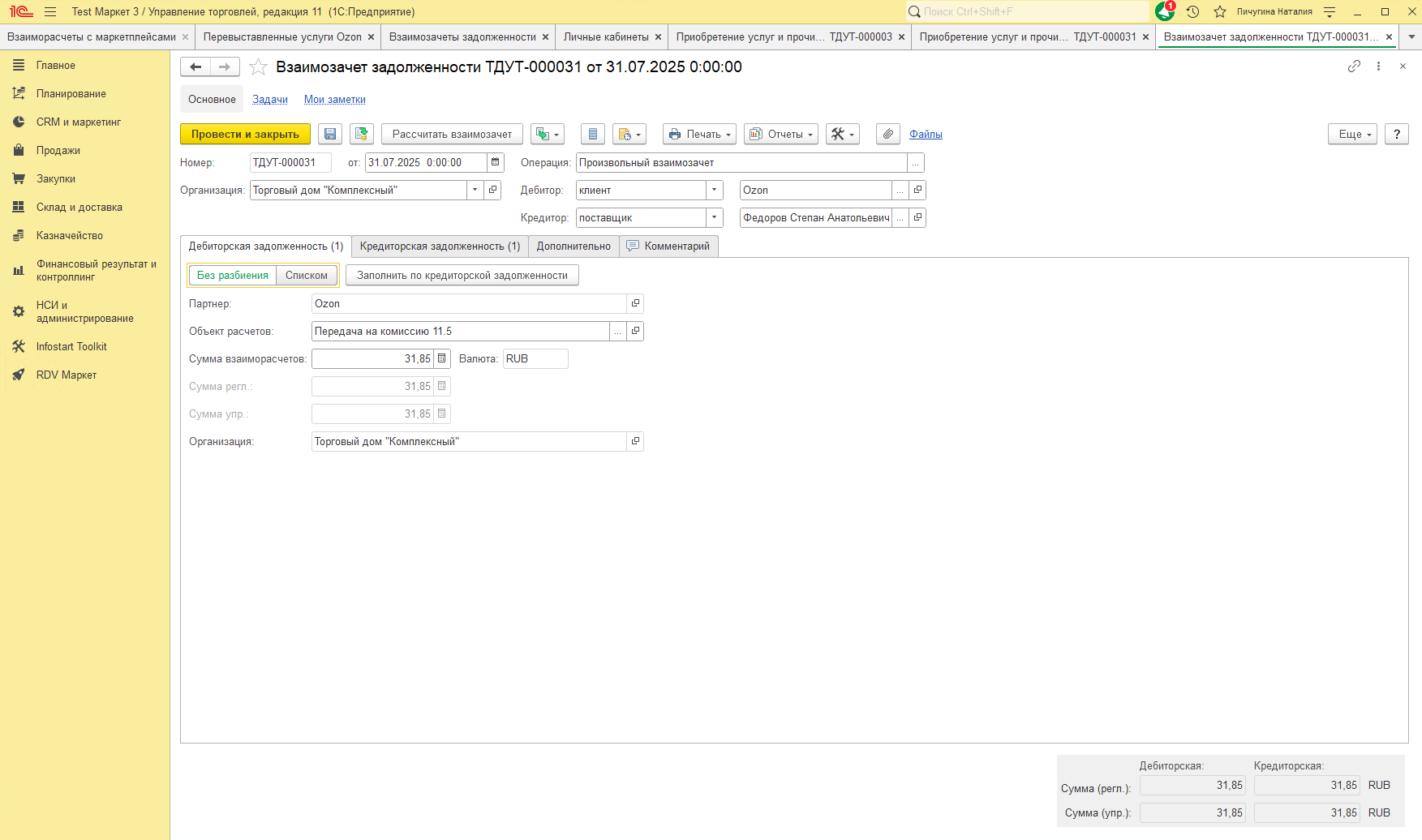Click the paperclip attach files icon
Screen dimensions: 1422x840
point(888,135)
